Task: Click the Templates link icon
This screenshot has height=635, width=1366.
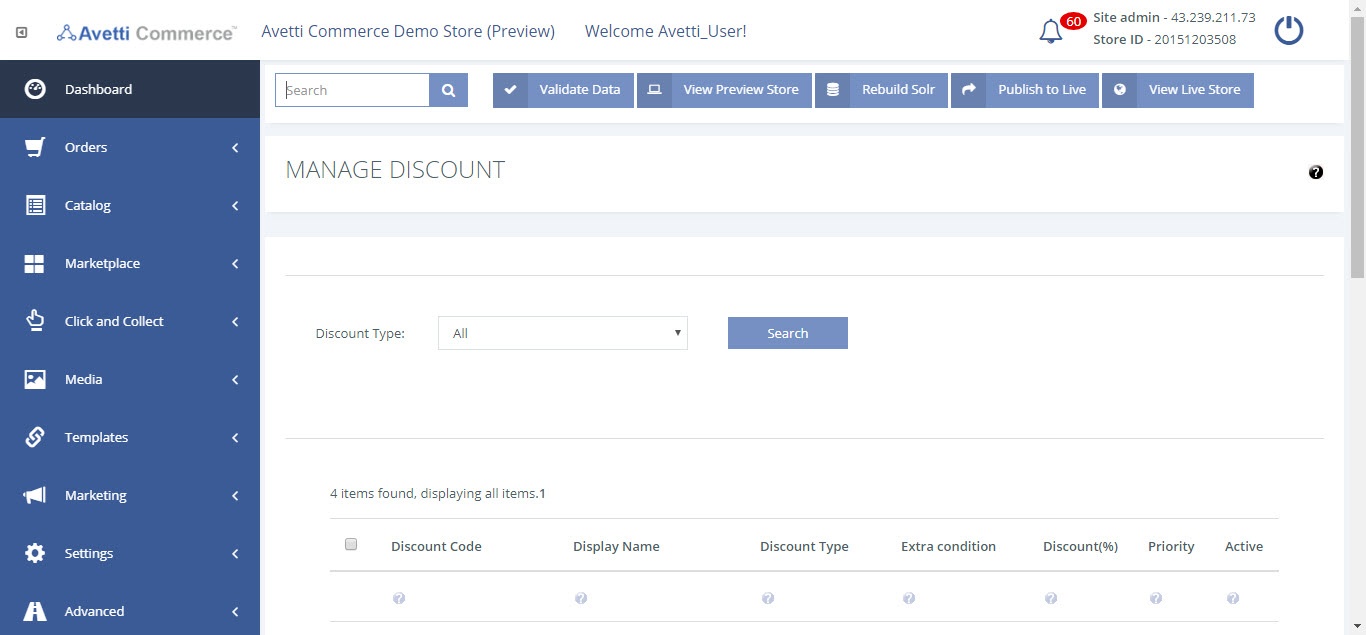Action: click(x=35, y=437)
